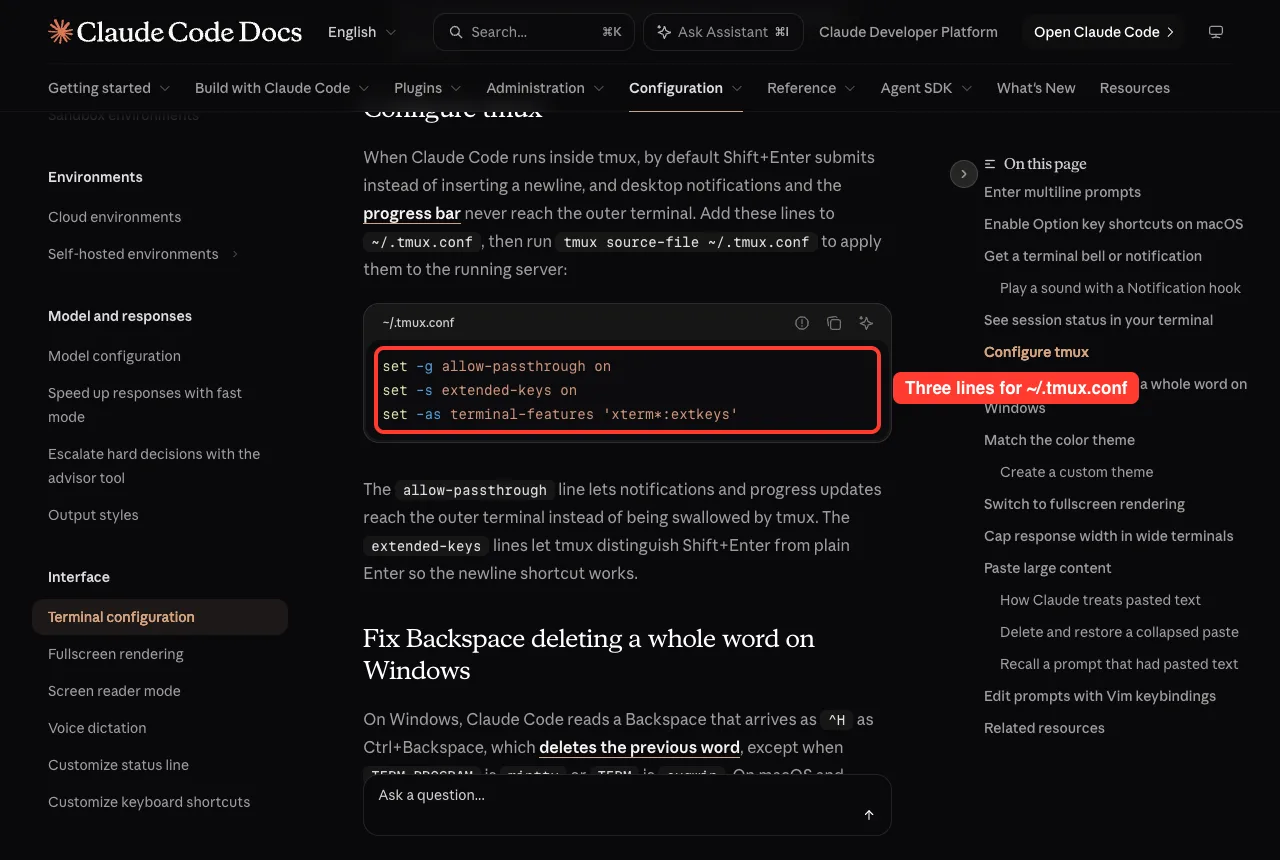Open Escalate hard decisions with the advisor tool
Screen dimensions: 1280x860
154,466
